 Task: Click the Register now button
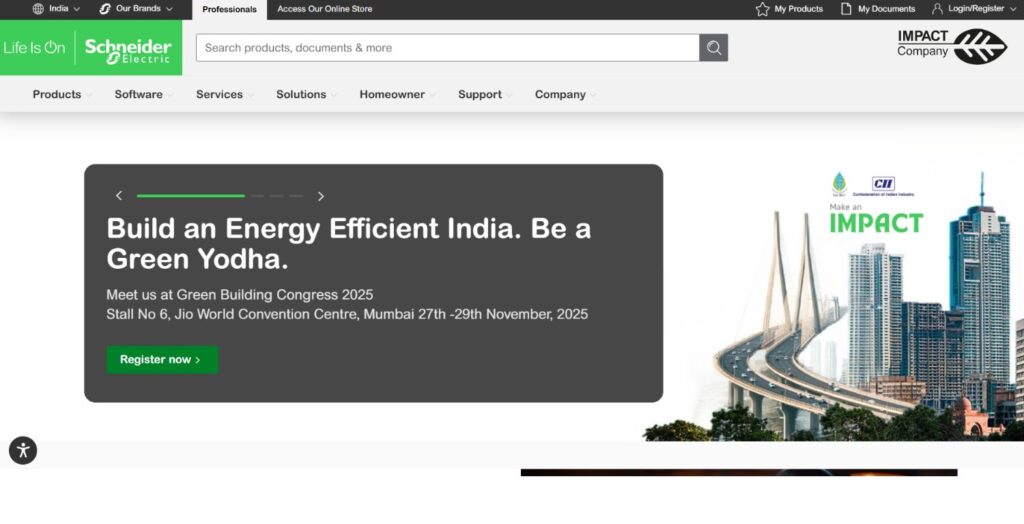pos(162,360)
